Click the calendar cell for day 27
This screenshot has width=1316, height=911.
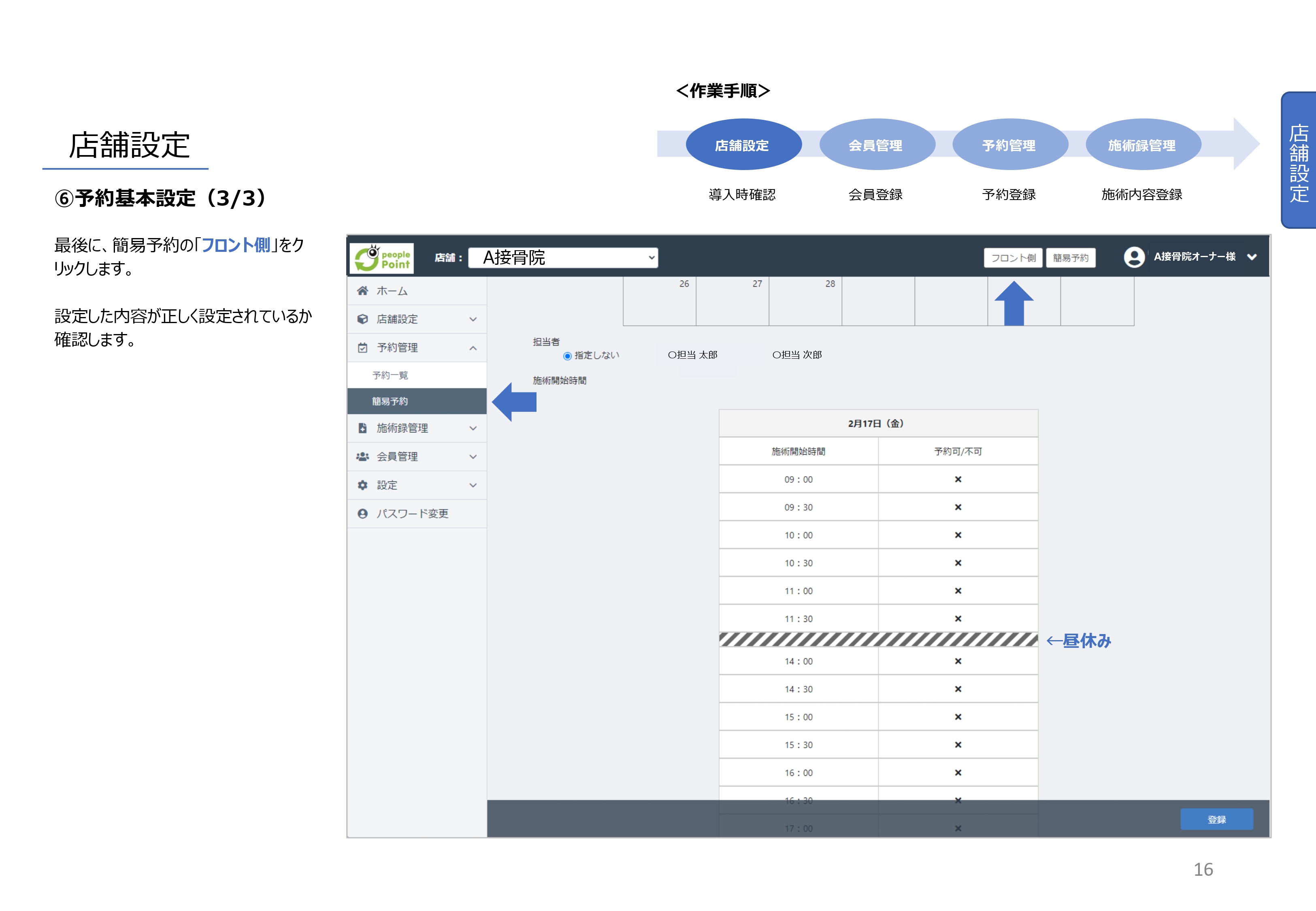tap(732, 301)
